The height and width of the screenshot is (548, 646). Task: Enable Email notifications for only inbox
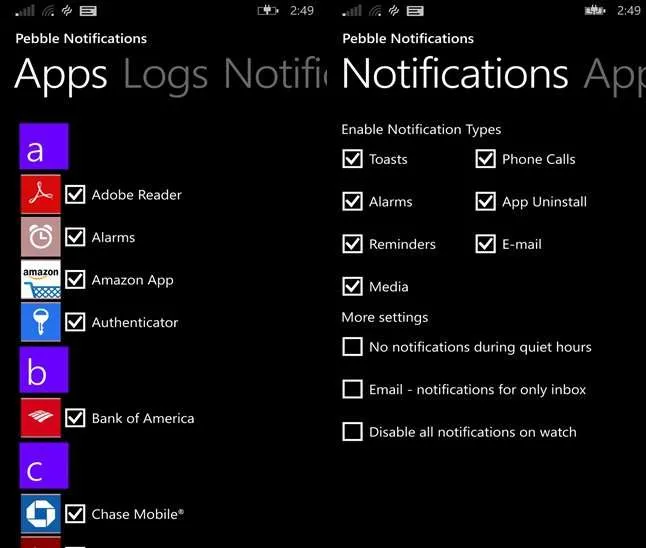(x=352, y=389)
